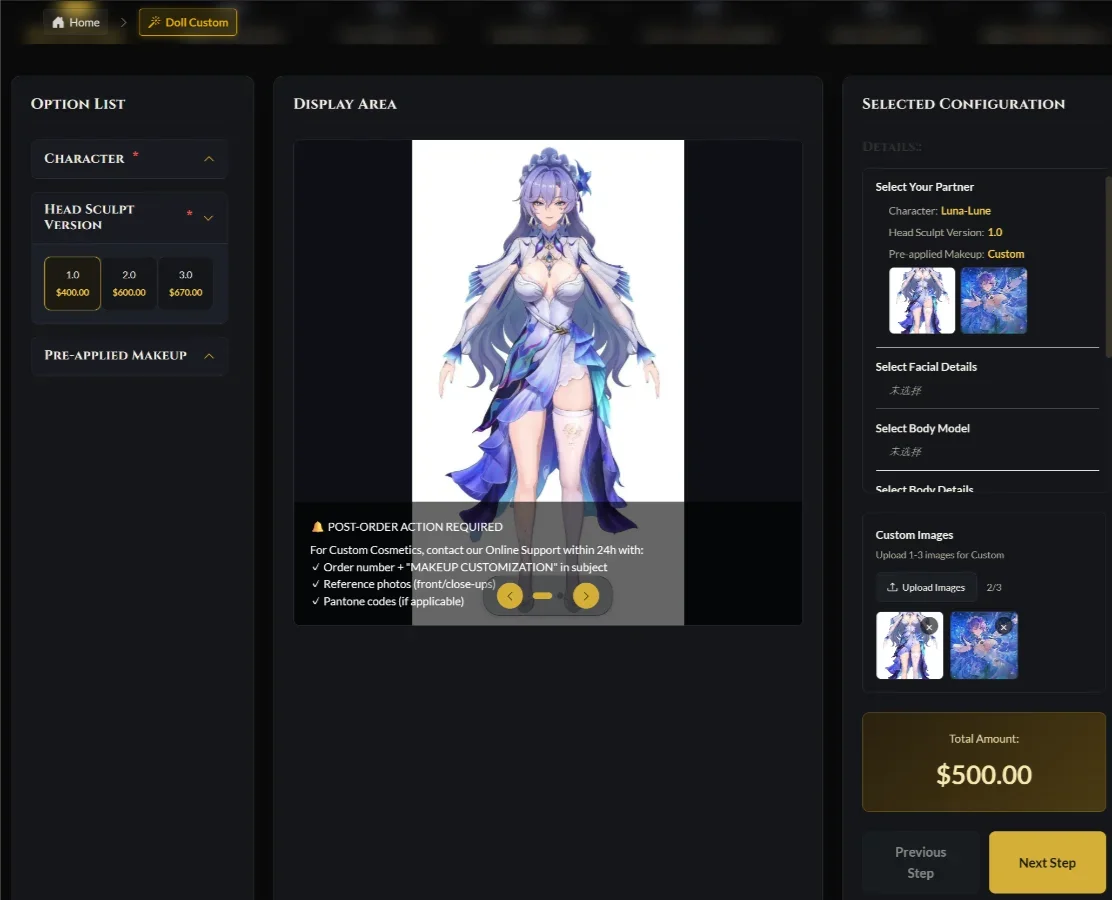Remove the second uploaded custom image
The image size is (1112, 900).
1003,625
